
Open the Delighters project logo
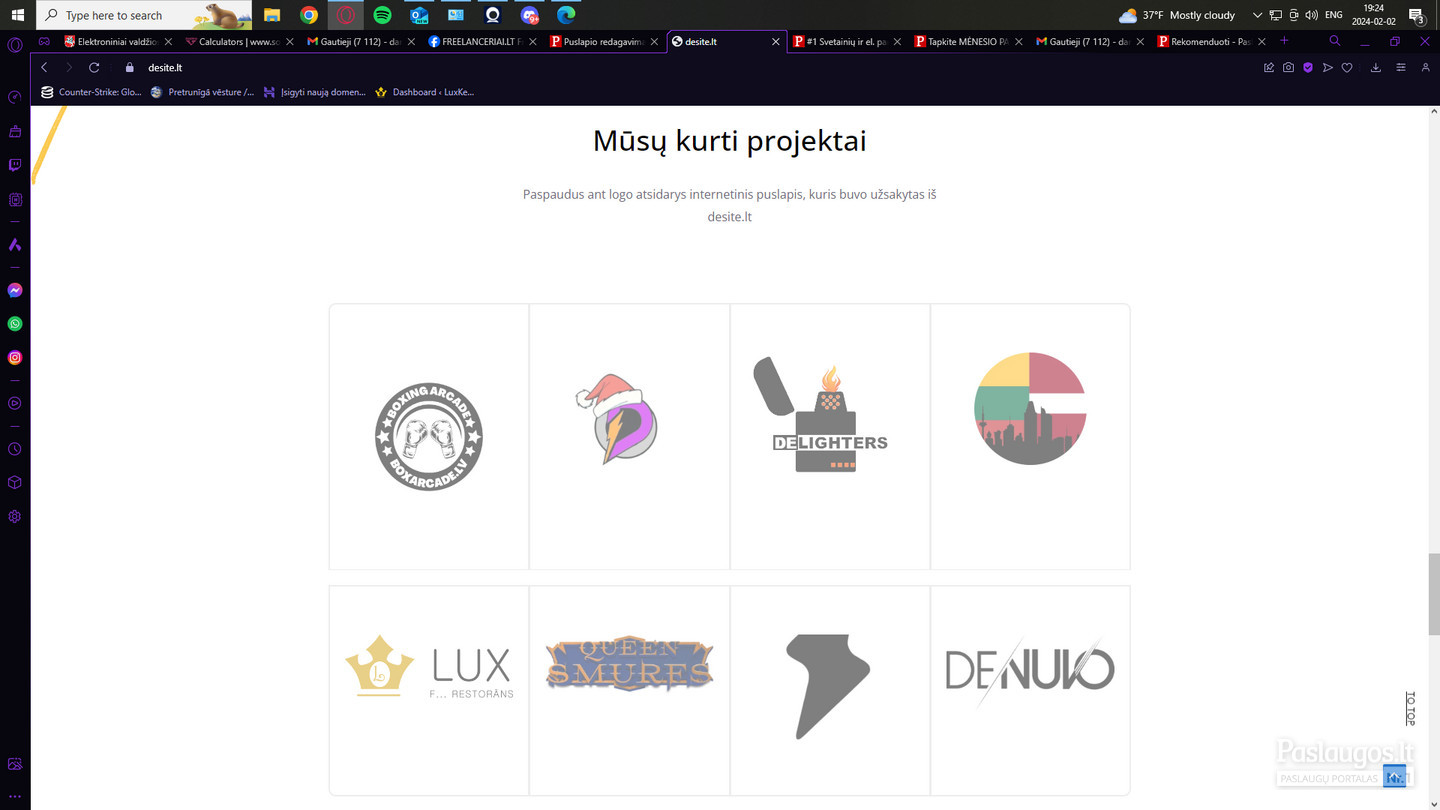(x=821, y=414)
